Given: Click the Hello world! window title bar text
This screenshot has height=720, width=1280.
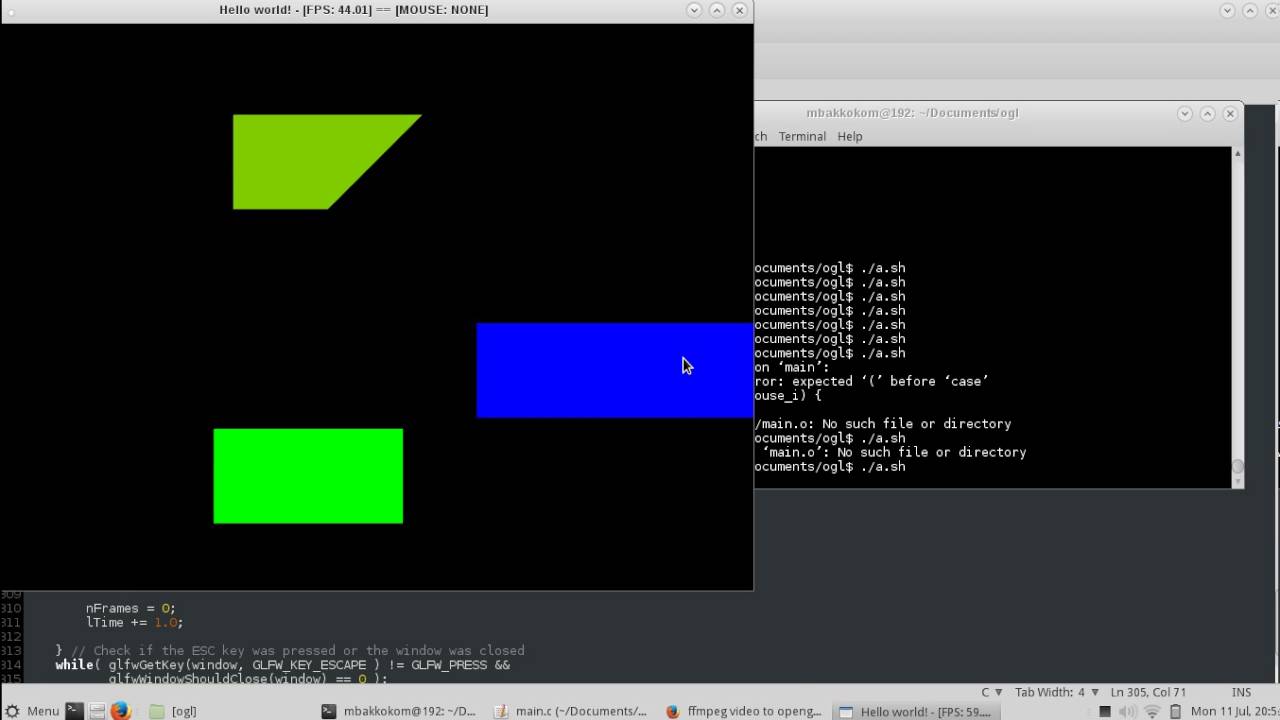Looking at the screenshot, I should (x=354, y=10).
